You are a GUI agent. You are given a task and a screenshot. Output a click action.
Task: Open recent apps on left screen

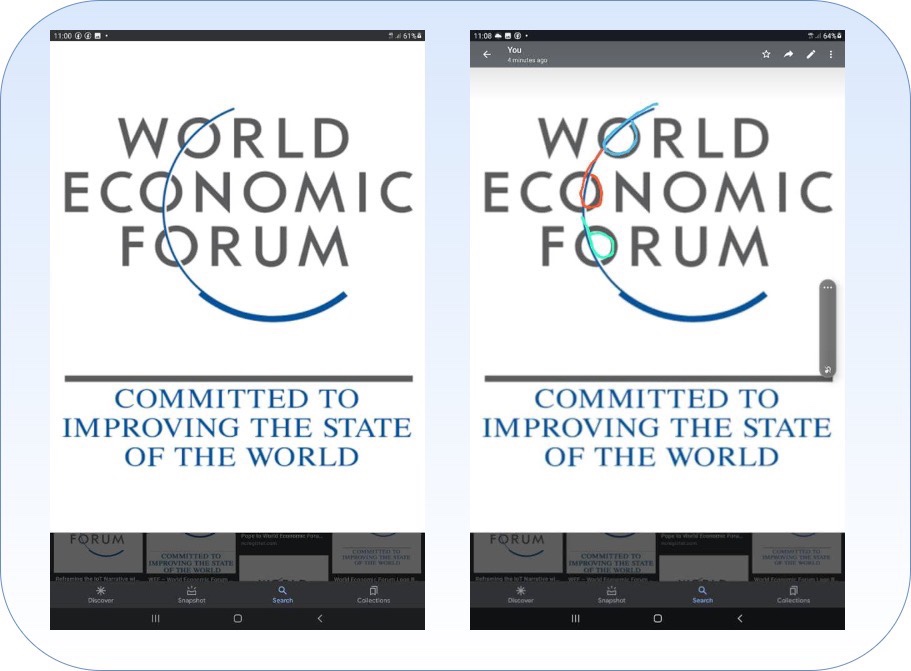pos(155,619)
